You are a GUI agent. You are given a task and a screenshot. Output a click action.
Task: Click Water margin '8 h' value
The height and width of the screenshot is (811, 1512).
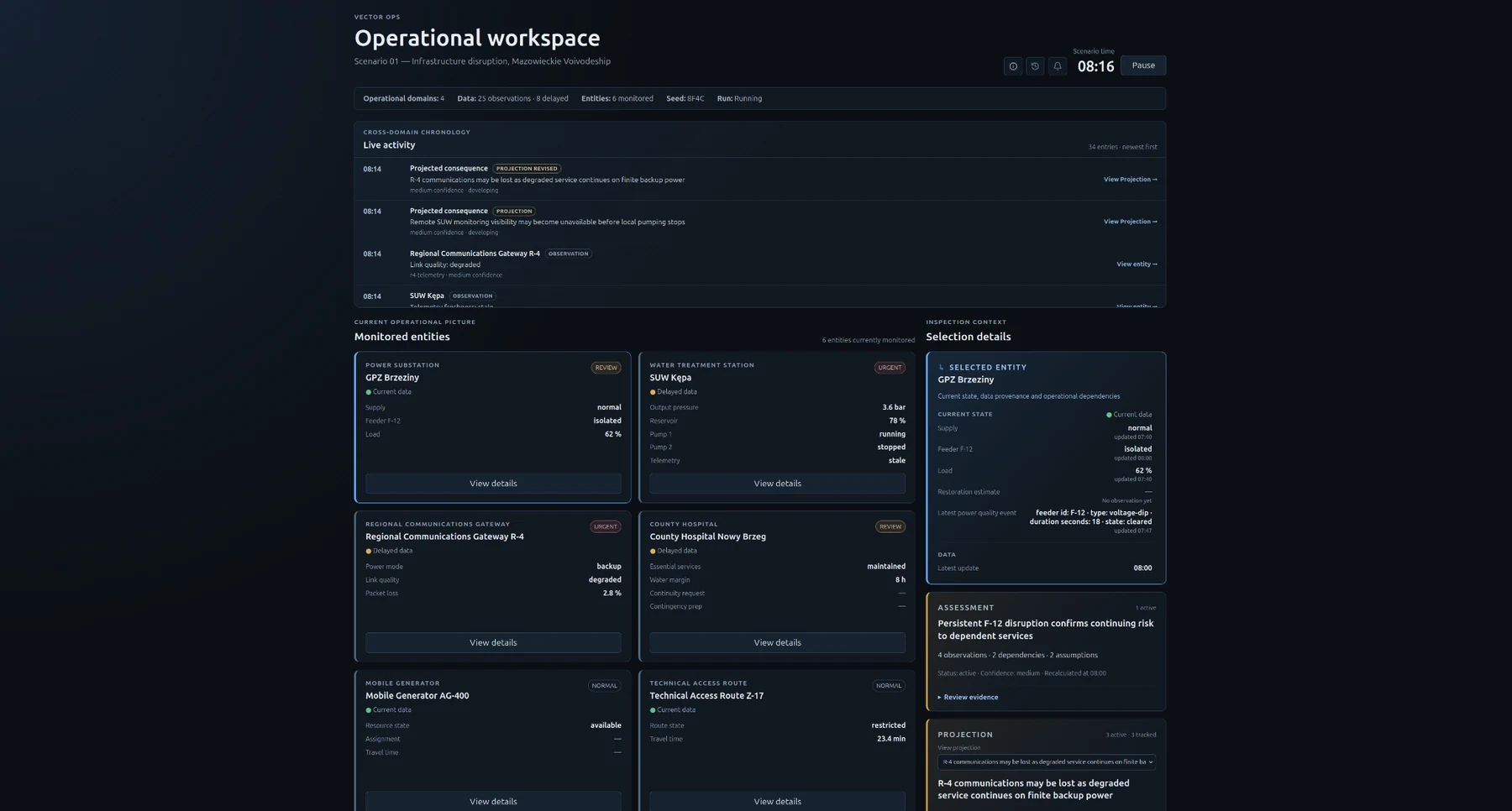pyautogui.click(x=900, y=580)
